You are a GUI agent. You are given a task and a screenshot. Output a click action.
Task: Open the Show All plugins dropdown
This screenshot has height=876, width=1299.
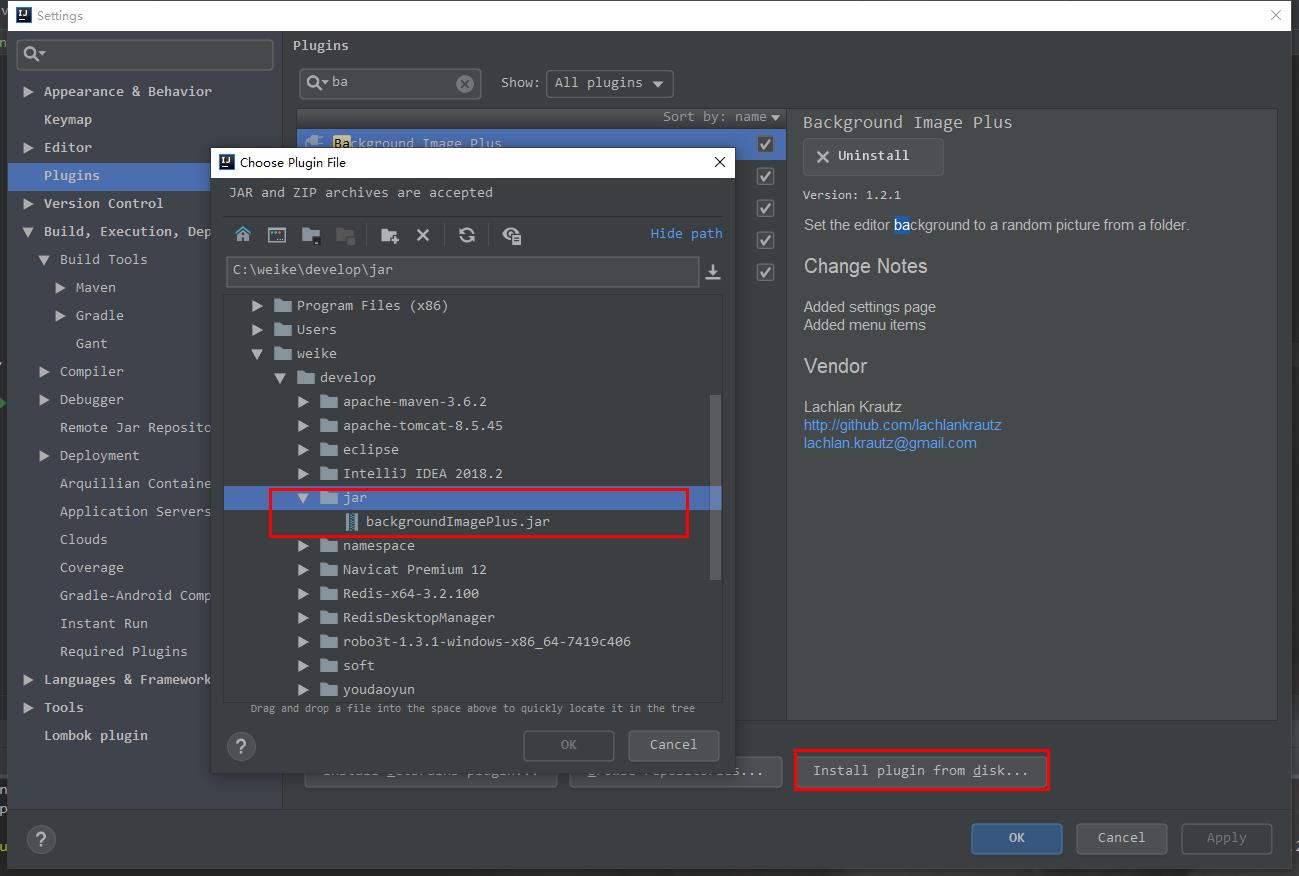(x=610, y=83)
